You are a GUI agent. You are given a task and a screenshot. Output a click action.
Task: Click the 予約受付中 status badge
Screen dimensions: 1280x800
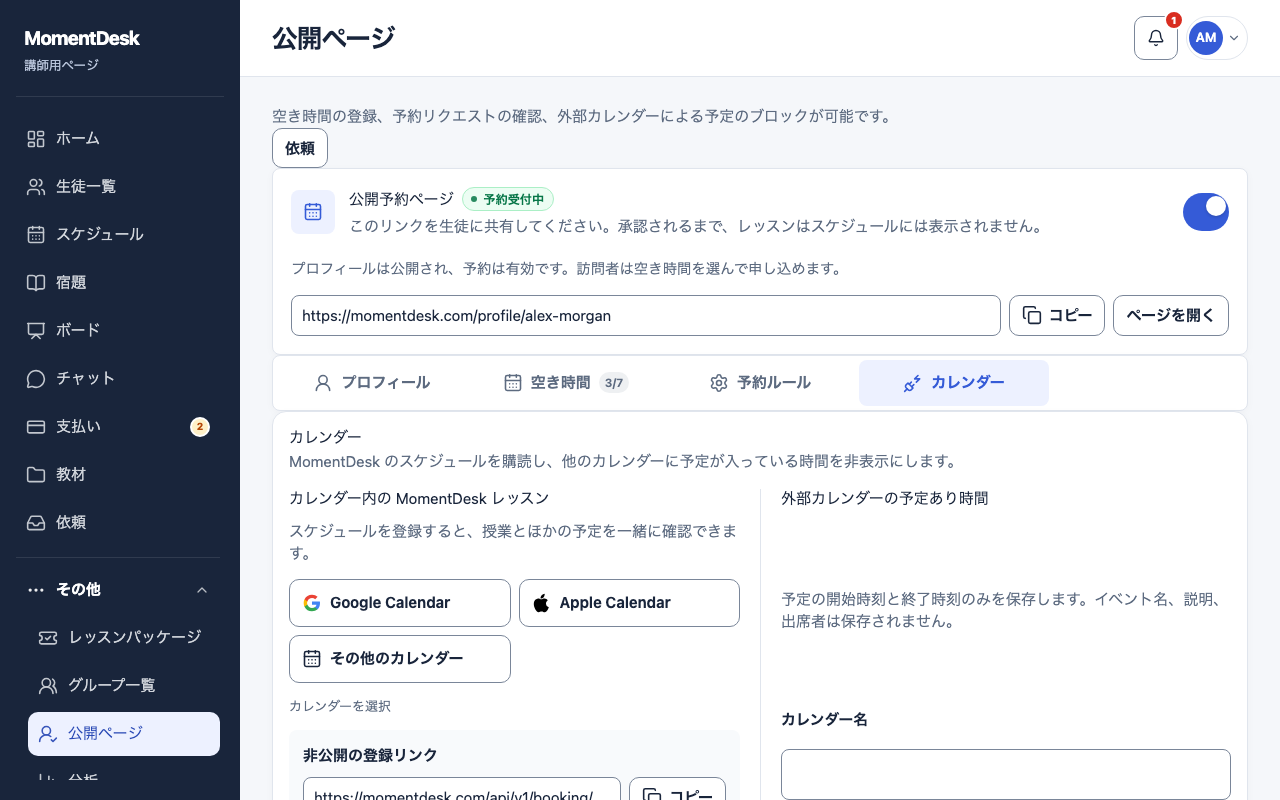(x=508, y=199)
